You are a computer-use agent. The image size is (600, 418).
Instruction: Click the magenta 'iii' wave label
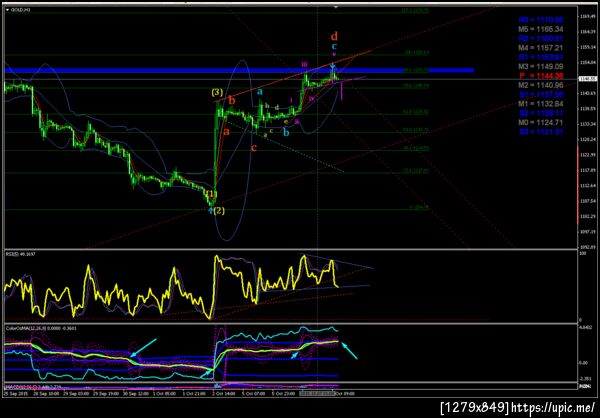pos(304,64)
